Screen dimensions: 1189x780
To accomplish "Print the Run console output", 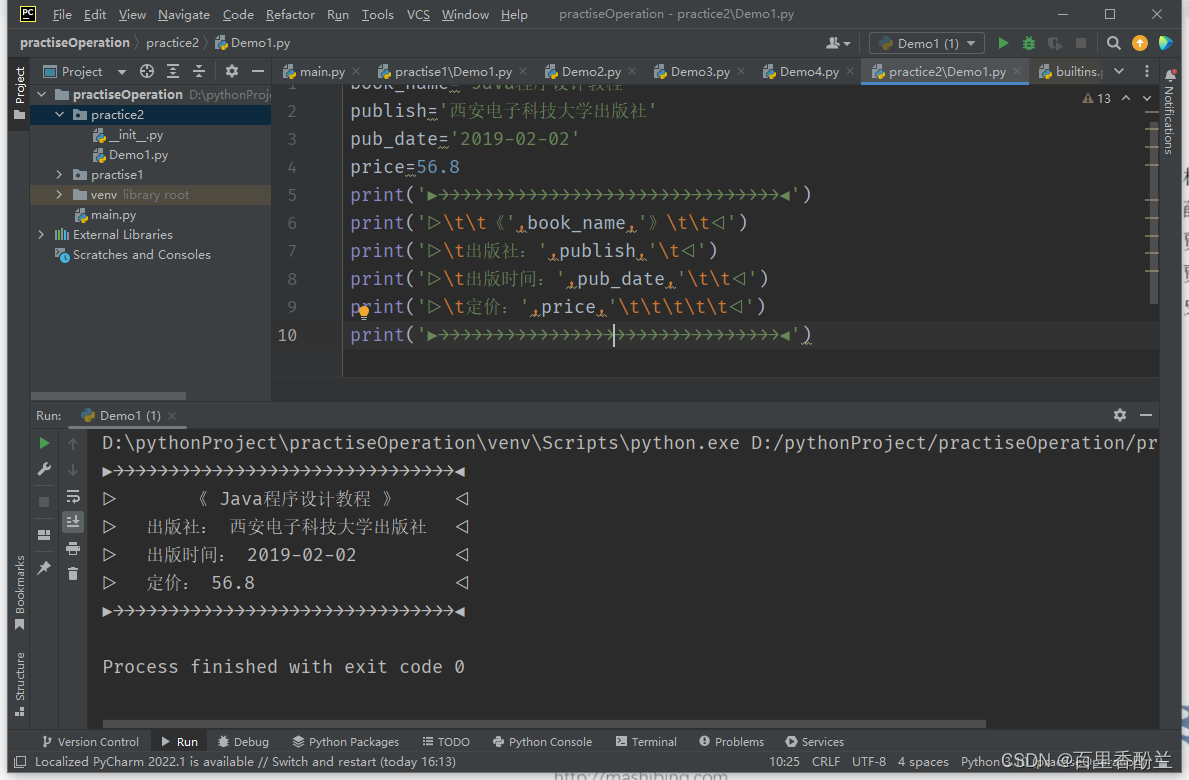I will point(73,548).
